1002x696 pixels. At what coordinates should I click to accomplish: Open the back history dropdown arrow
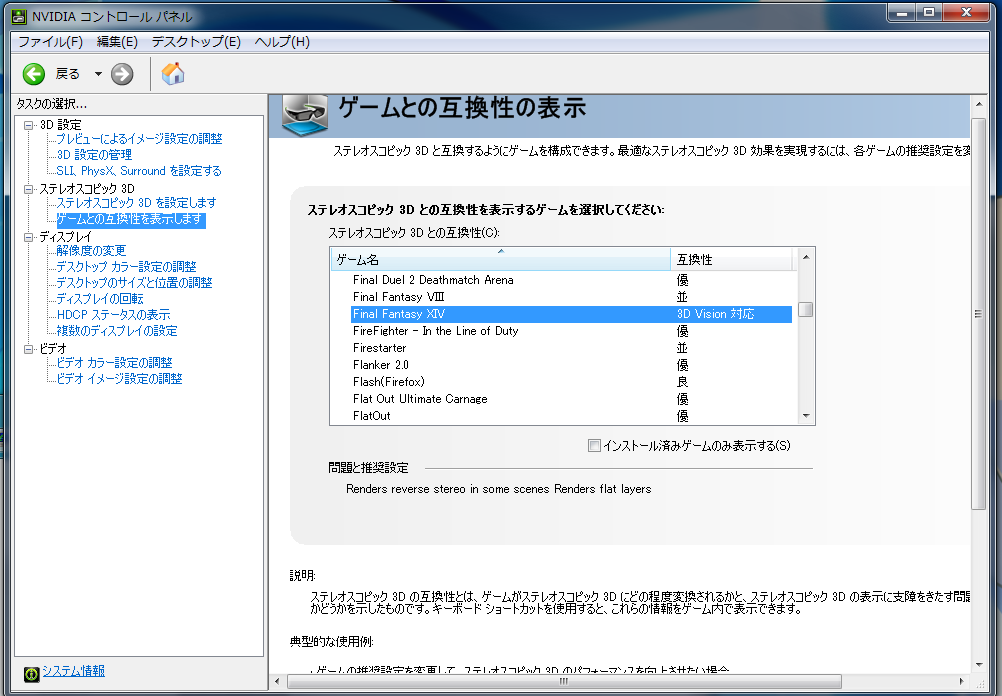coord(98,74)
